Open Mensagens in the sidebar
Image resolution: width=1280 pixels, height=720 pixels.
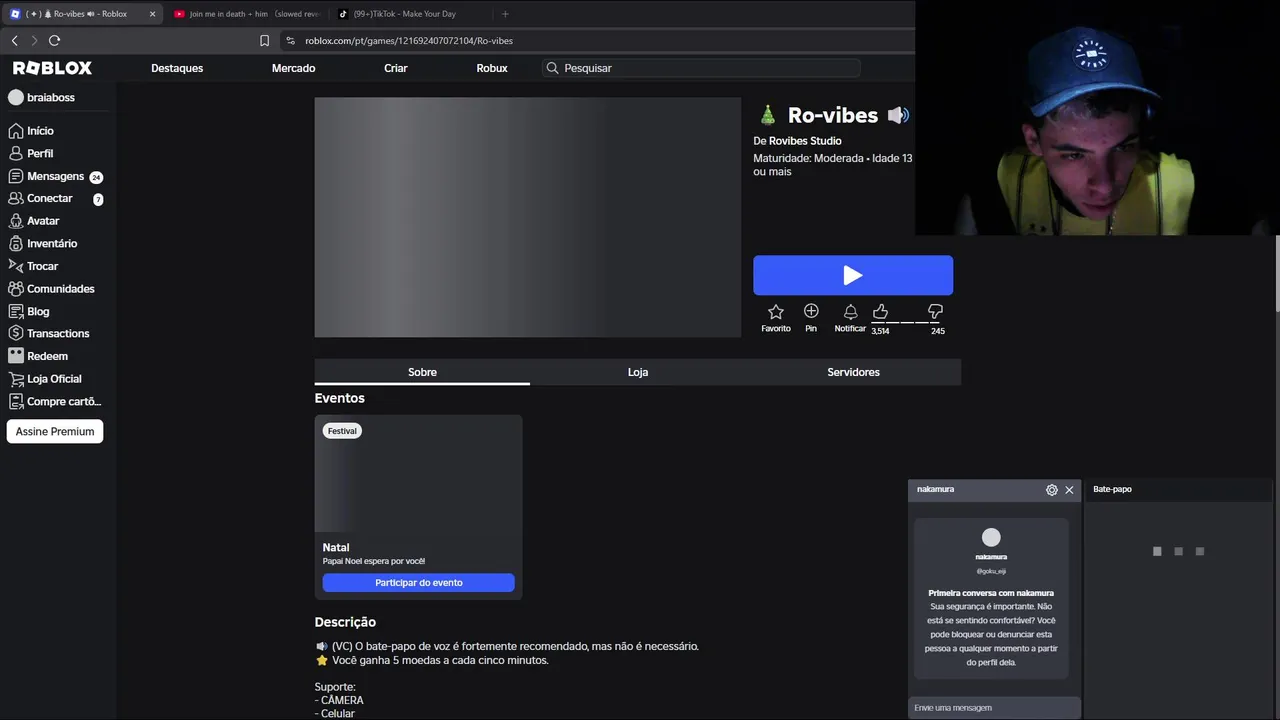click(x=55, y=177)
